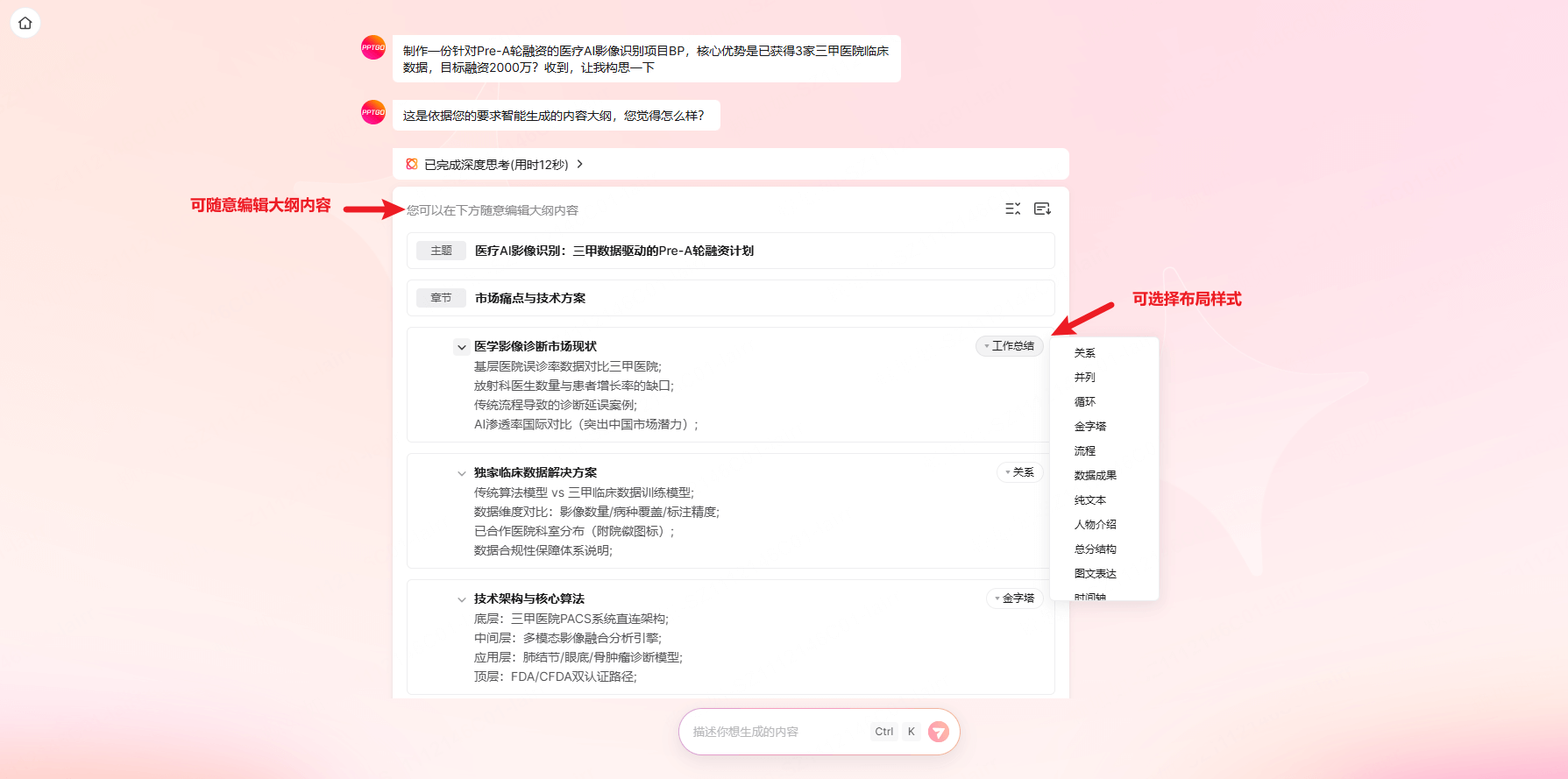Click the 主题 tag label
Image resolution: width=1568 pixels, height=779 pixels.
point(441,251)
